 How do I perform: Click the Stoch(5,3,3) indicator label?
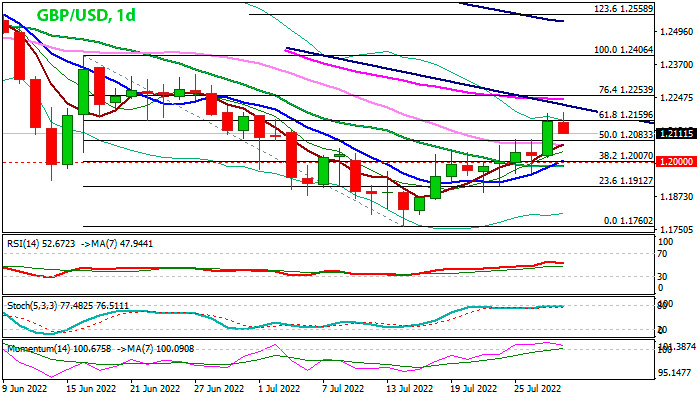point(67,306)
